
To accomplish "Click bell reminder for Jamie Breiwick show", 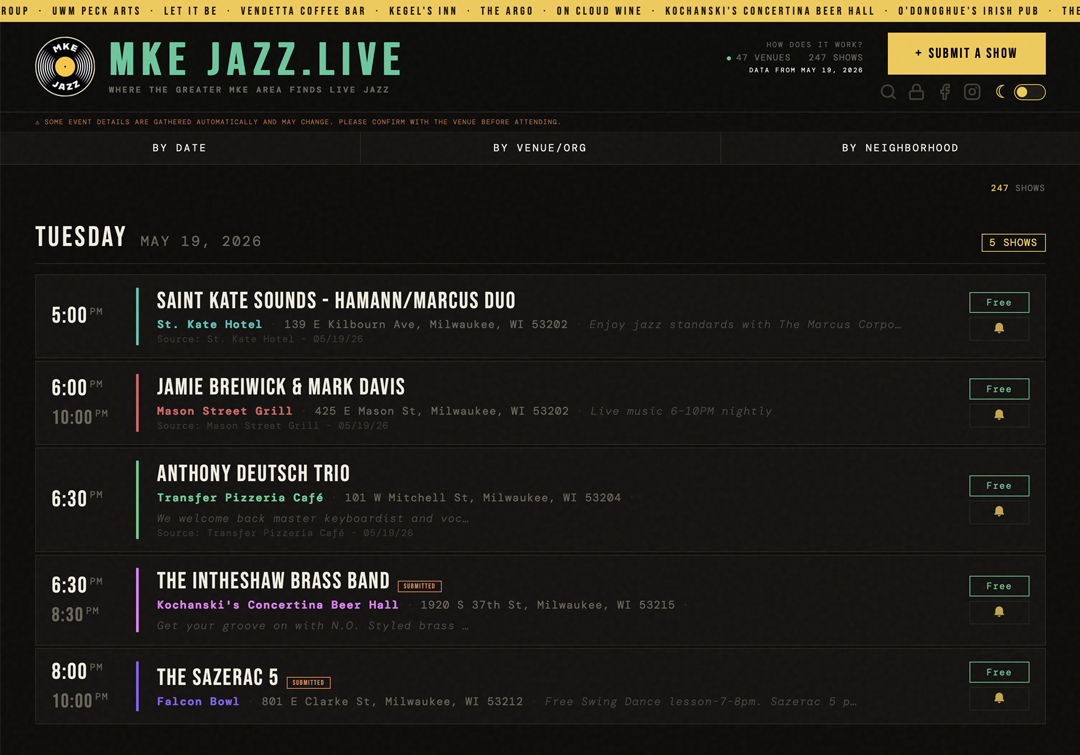I will 999,415.
